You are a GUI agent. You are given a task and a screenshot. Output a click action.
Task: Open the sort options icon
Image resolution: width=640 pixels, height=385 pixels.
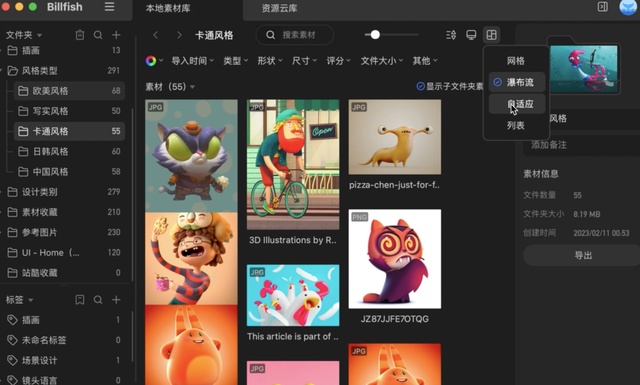coord(451,35)
